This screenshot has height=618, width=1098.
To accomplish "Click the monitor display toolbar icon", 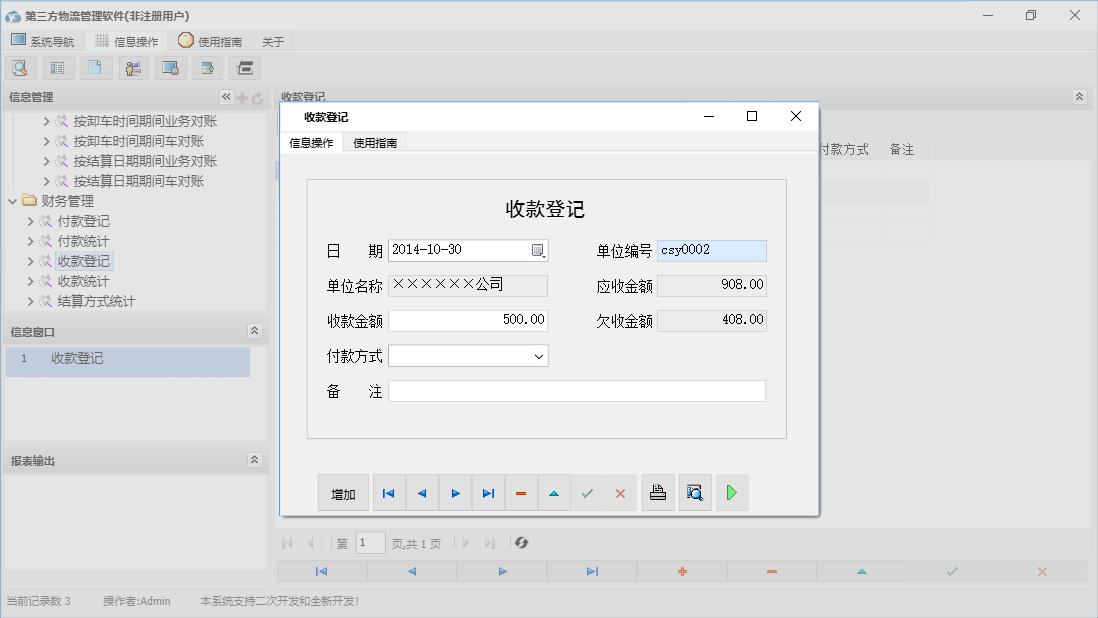I will pos(170,67).
